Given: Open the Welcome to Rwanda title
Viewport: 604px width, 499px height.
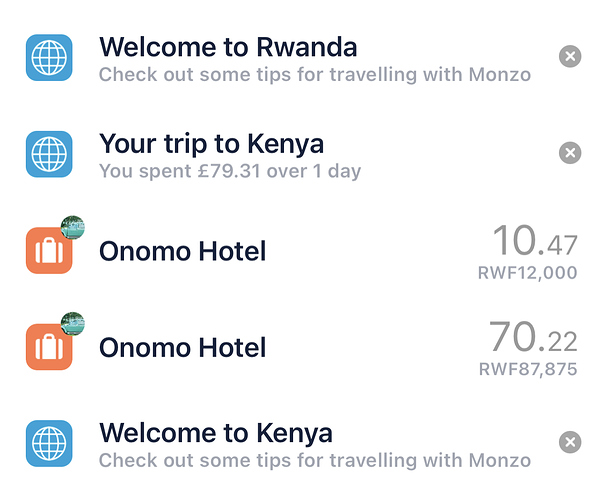Looking at the screenshot, I should click(x=228, y=47).
